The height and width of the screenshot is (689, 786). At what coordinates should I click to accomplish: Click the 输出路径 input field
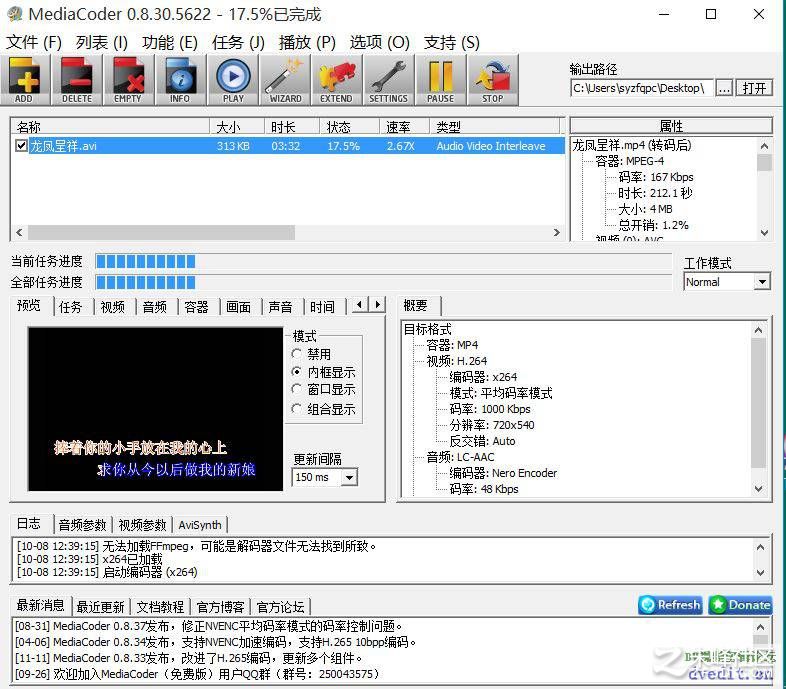coord(642,88)
